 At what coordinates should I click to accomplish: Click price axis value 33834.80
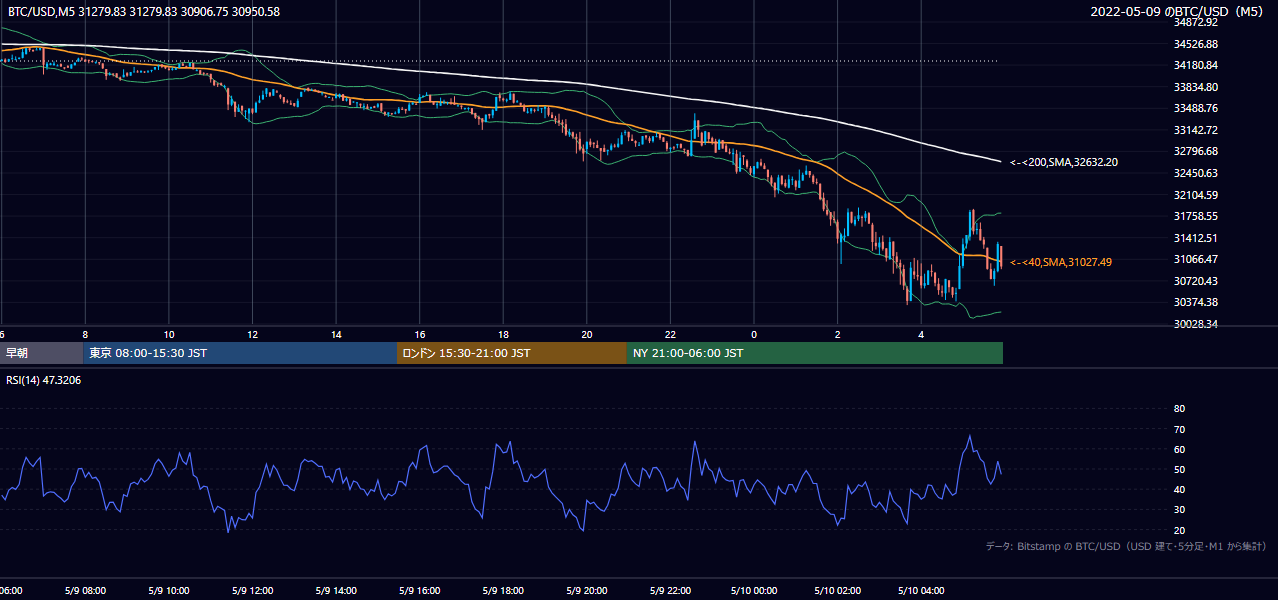point(1195,87)
